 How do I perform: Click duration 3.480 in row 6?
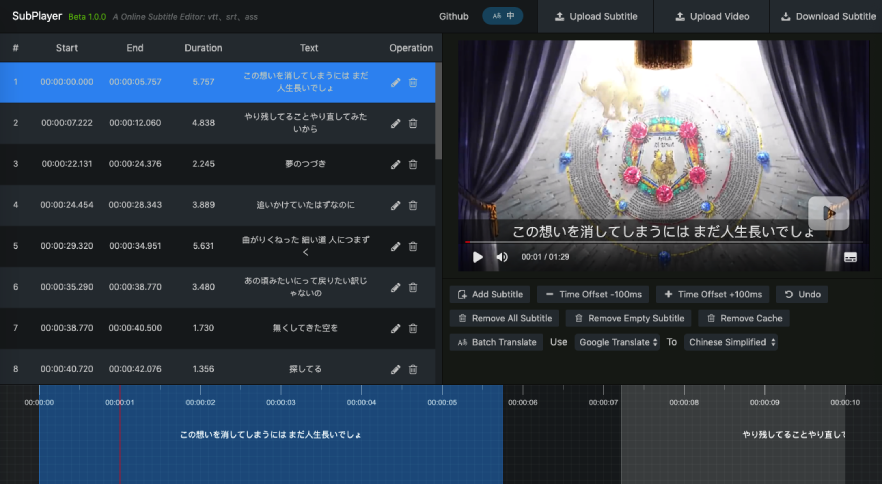coord(203,287)
